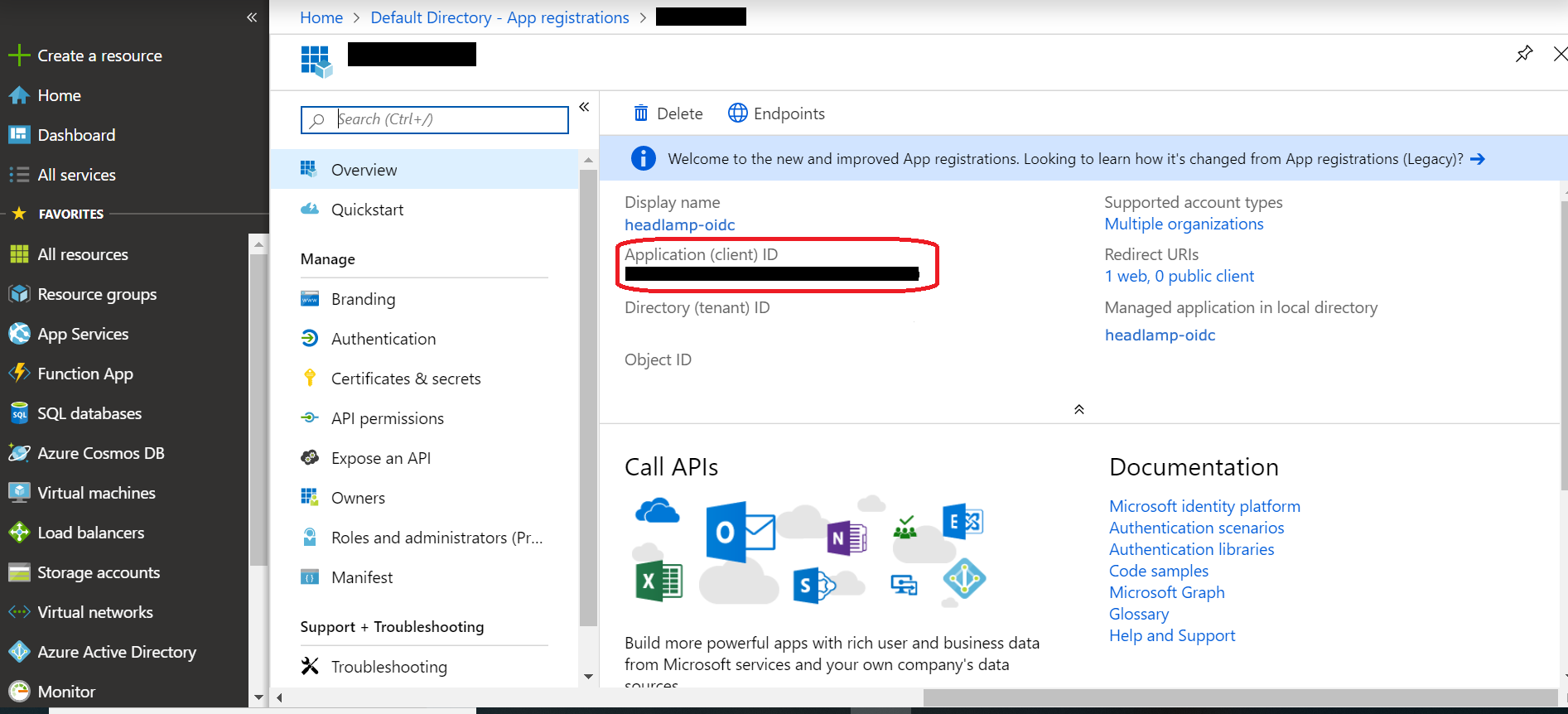Open the Code samples link
Image resolution: width=1568 pixels, height=714 pixels.
tap(1159, 571)
